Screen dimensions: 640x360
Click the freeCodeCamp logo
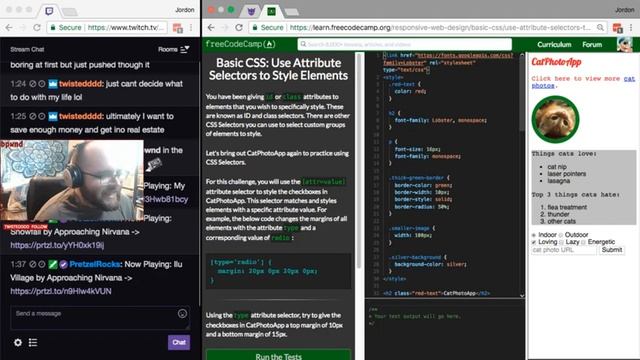(x=240, y=44)
